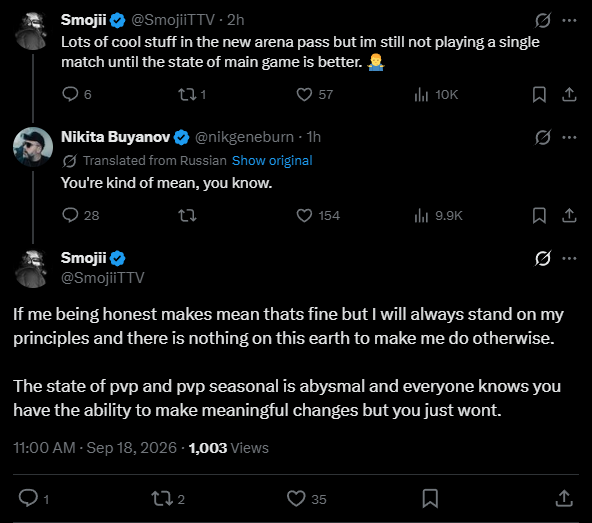
Task: Repost Nikita Buyanov's reply
Action: click(187, 216)
